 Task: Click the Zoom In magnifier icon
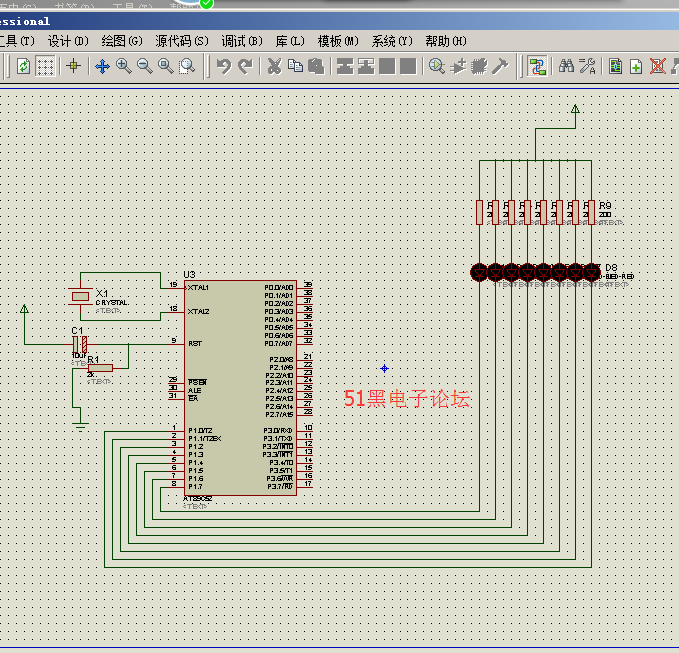(x=123, y=66)
